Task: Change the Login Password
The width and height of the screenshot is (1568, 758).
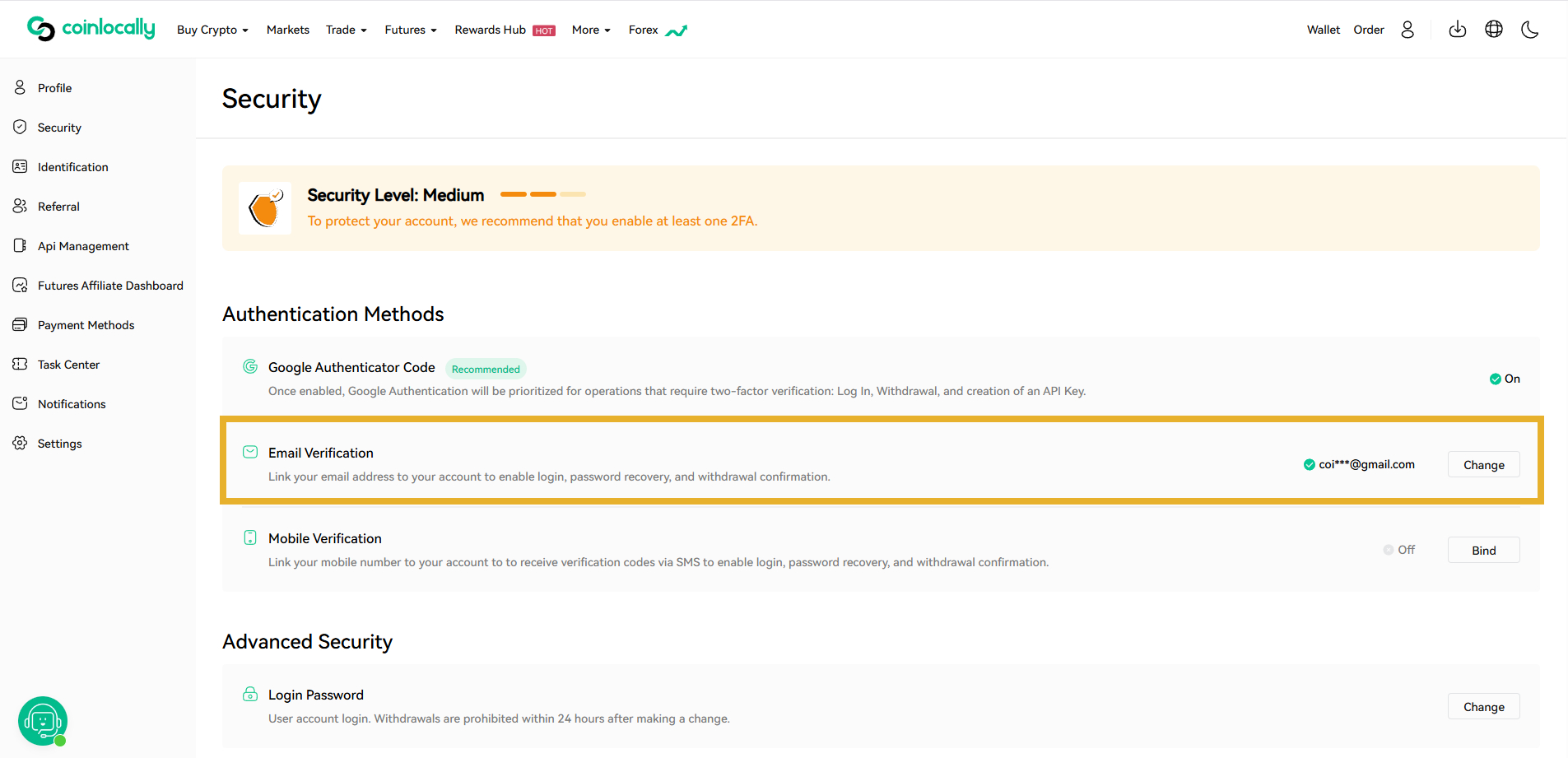Action: tap(1484, 707)
